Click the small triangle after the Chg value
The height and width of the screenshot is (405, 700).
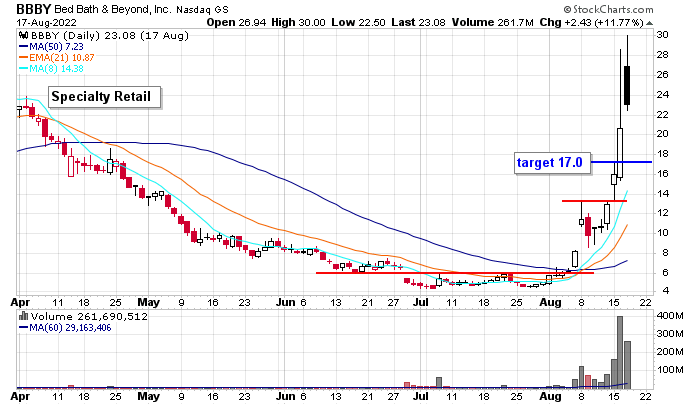[x=650, y=23]
